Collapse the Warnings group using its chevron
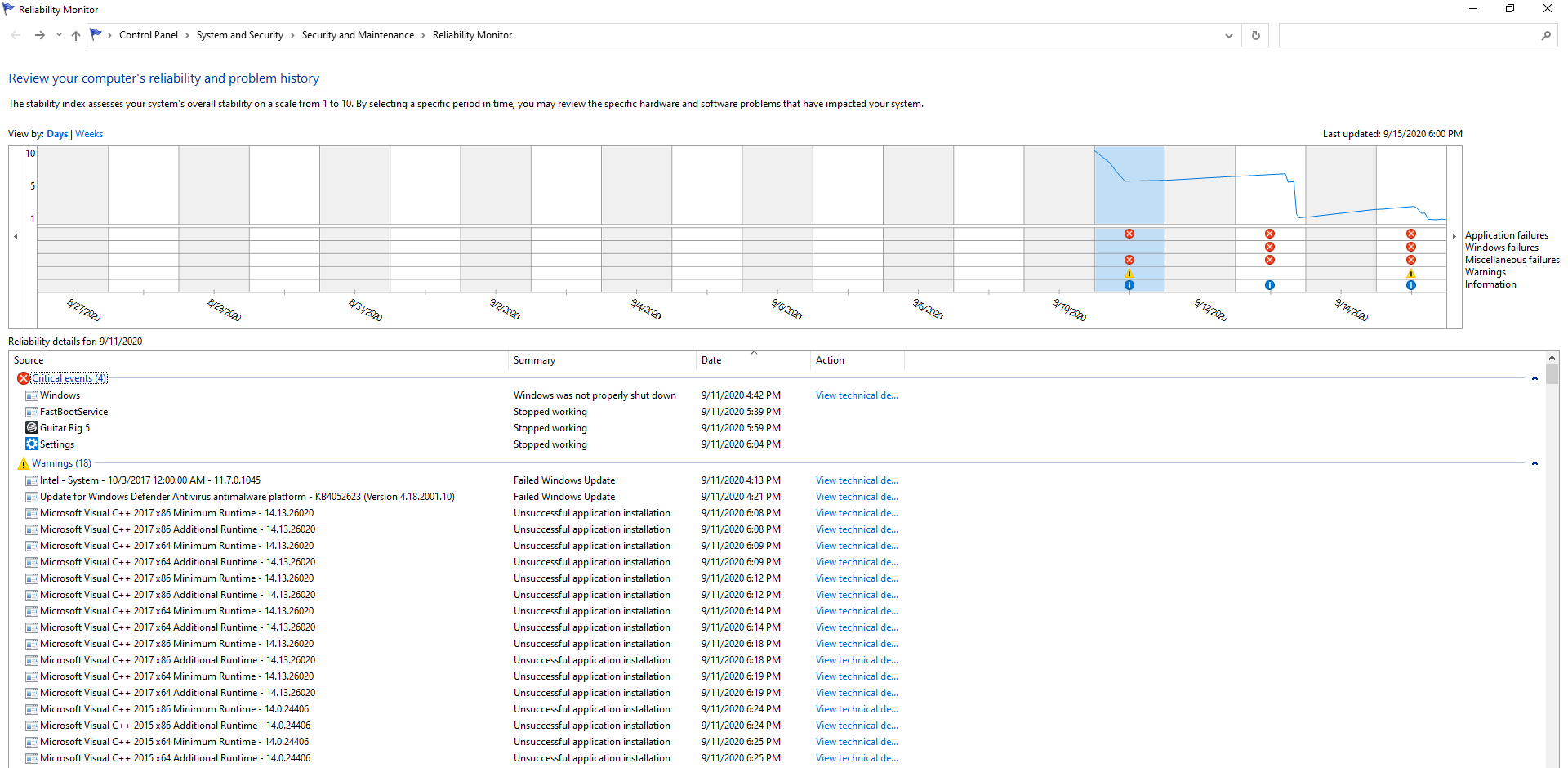This screenshot has width=1568, height=768. tap(1535, 463)
